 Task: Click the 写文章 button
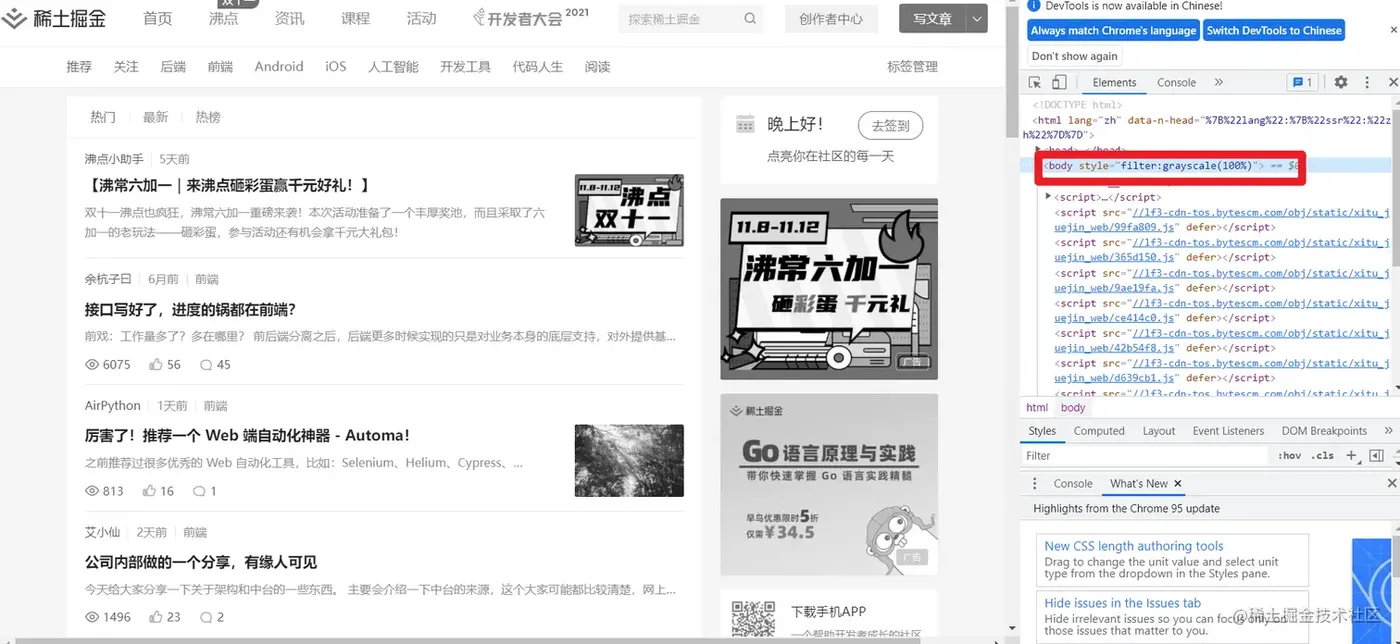click(x=932, y=18)
